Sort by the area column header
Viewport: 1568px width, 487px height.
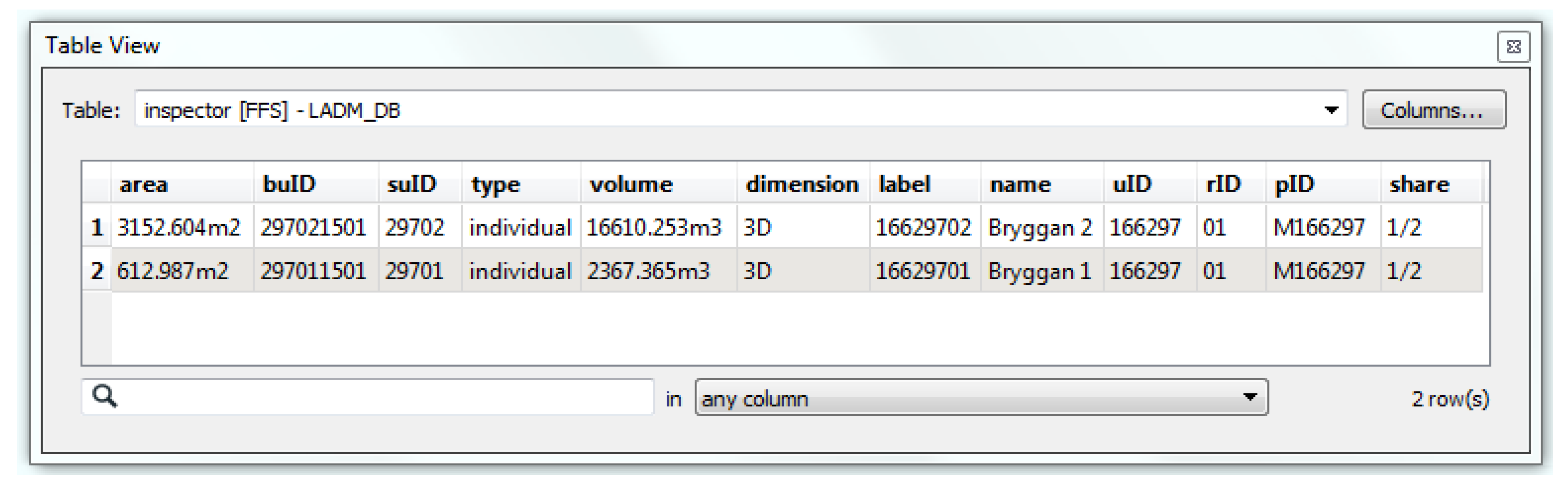pos(182,184)
